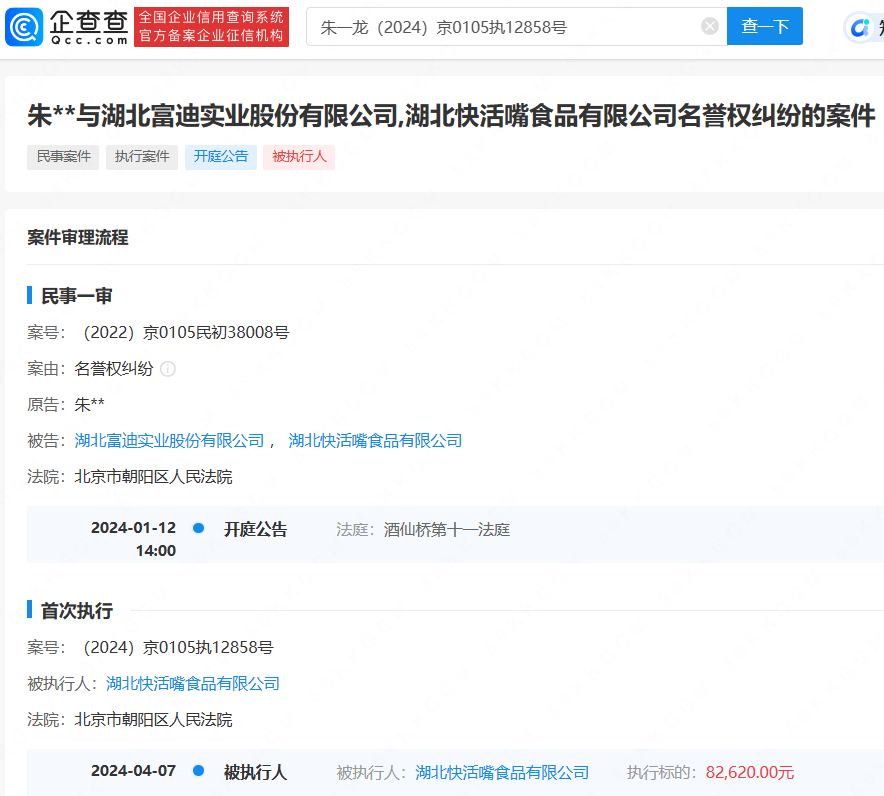
Task: Click court name 北京市朝阳区人民法院 under 民事一审
Action: pyautogui.click(x=153, y=477)
